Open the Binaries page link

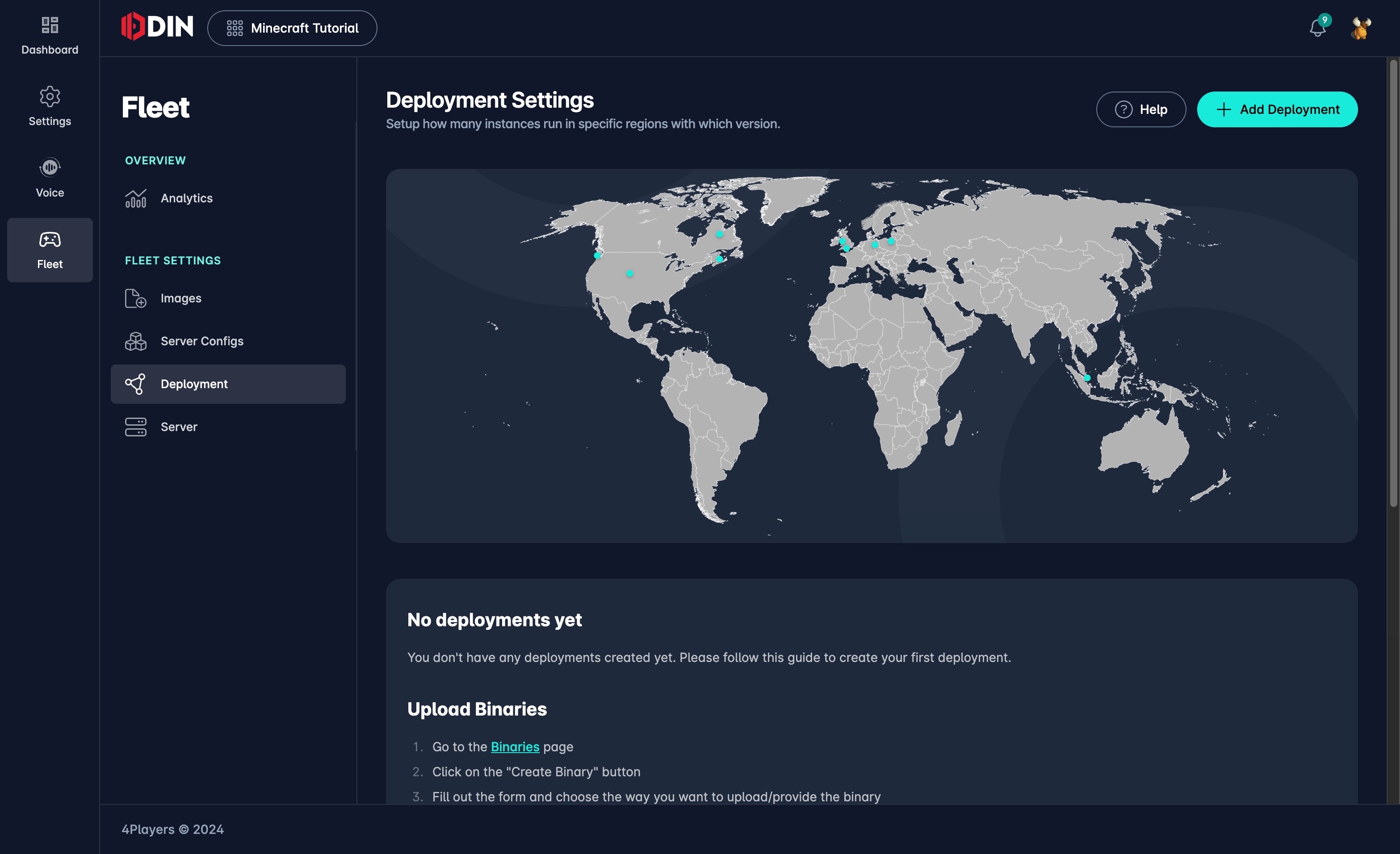tap(514, 746)
